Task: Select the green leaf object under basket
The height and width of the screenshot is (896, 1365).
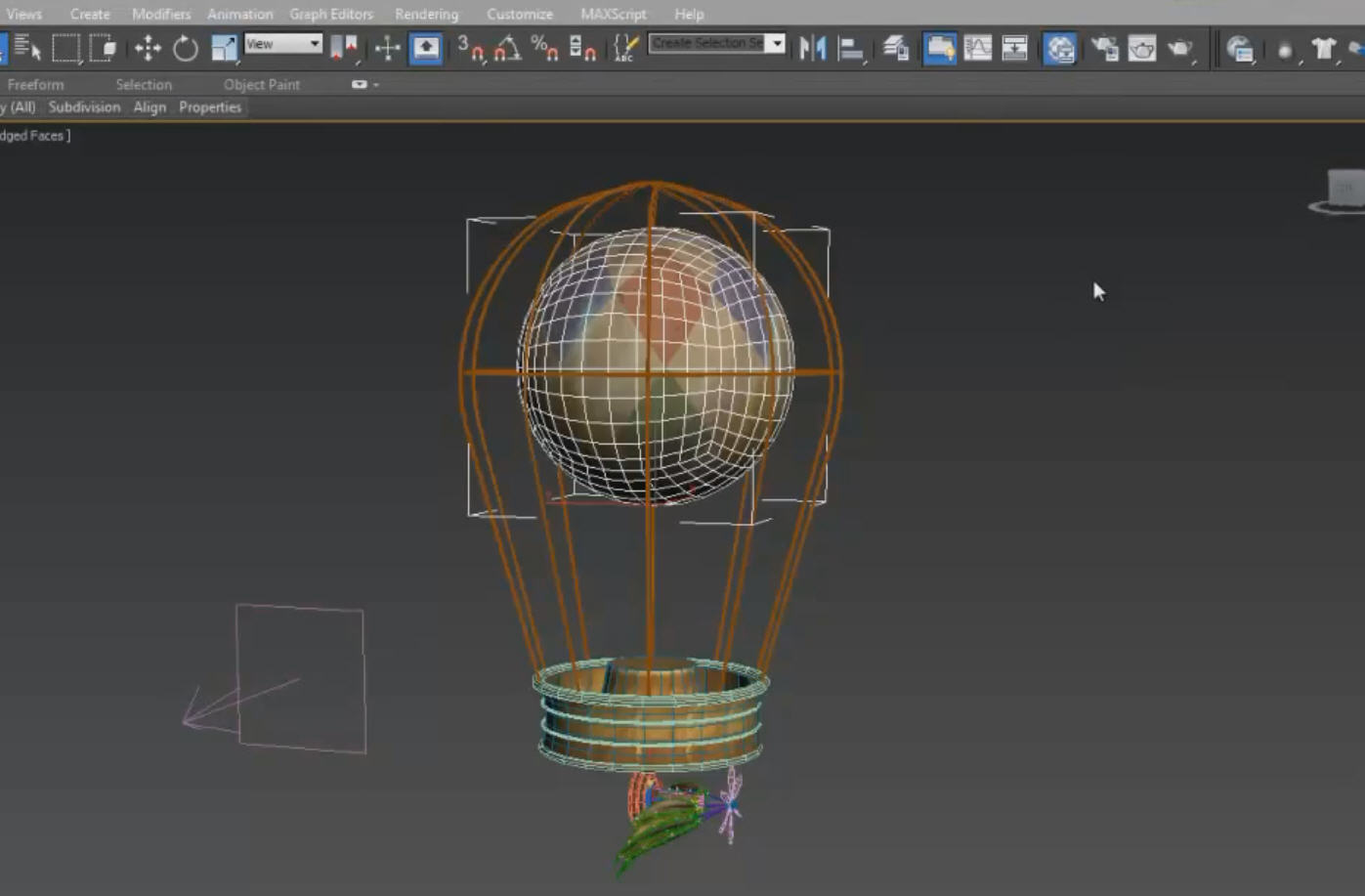Action: tap(659, 829)
